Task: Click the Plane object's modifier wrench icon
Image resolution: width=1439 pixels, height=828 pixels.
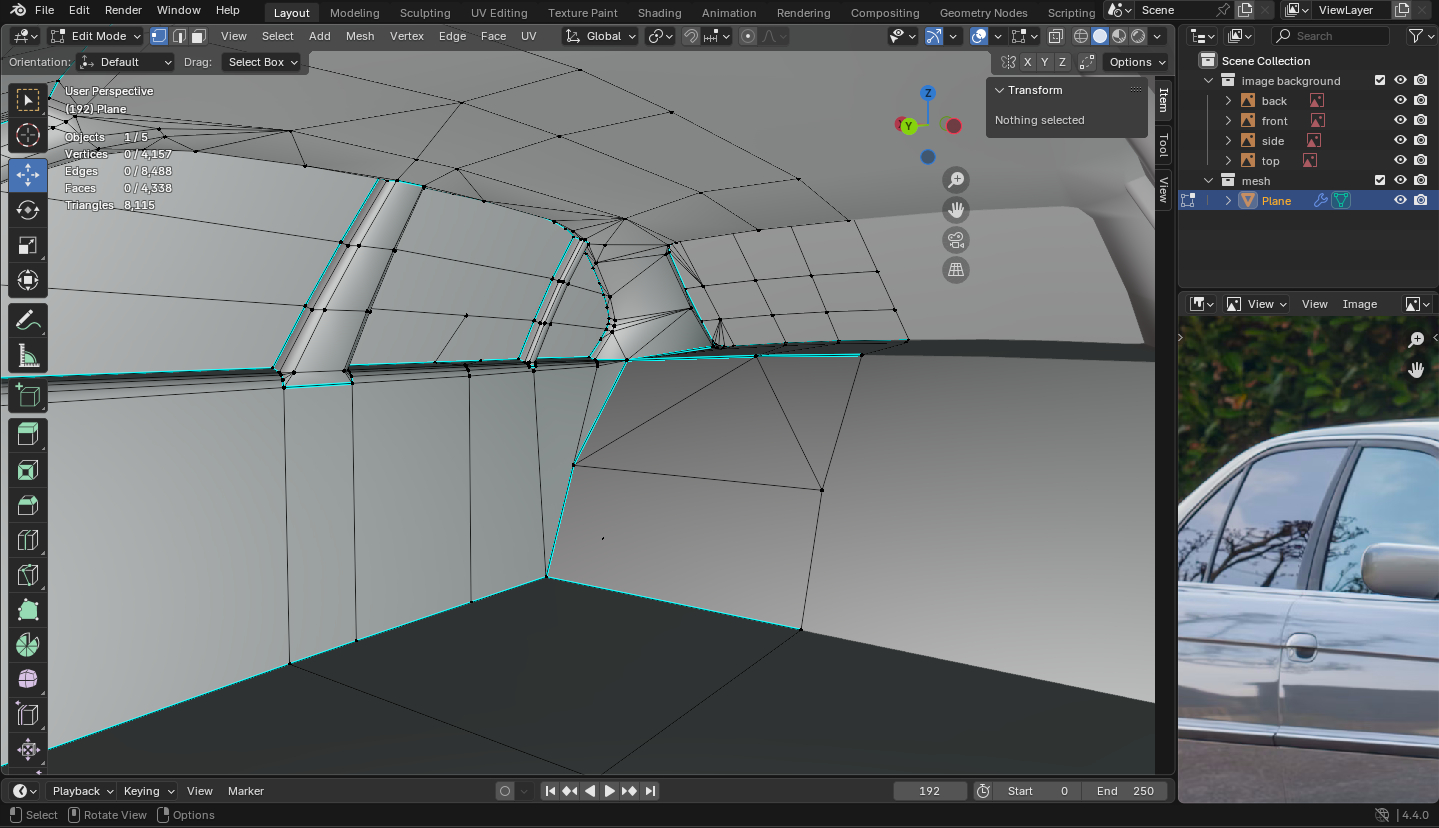Action: pos(1321,200)
